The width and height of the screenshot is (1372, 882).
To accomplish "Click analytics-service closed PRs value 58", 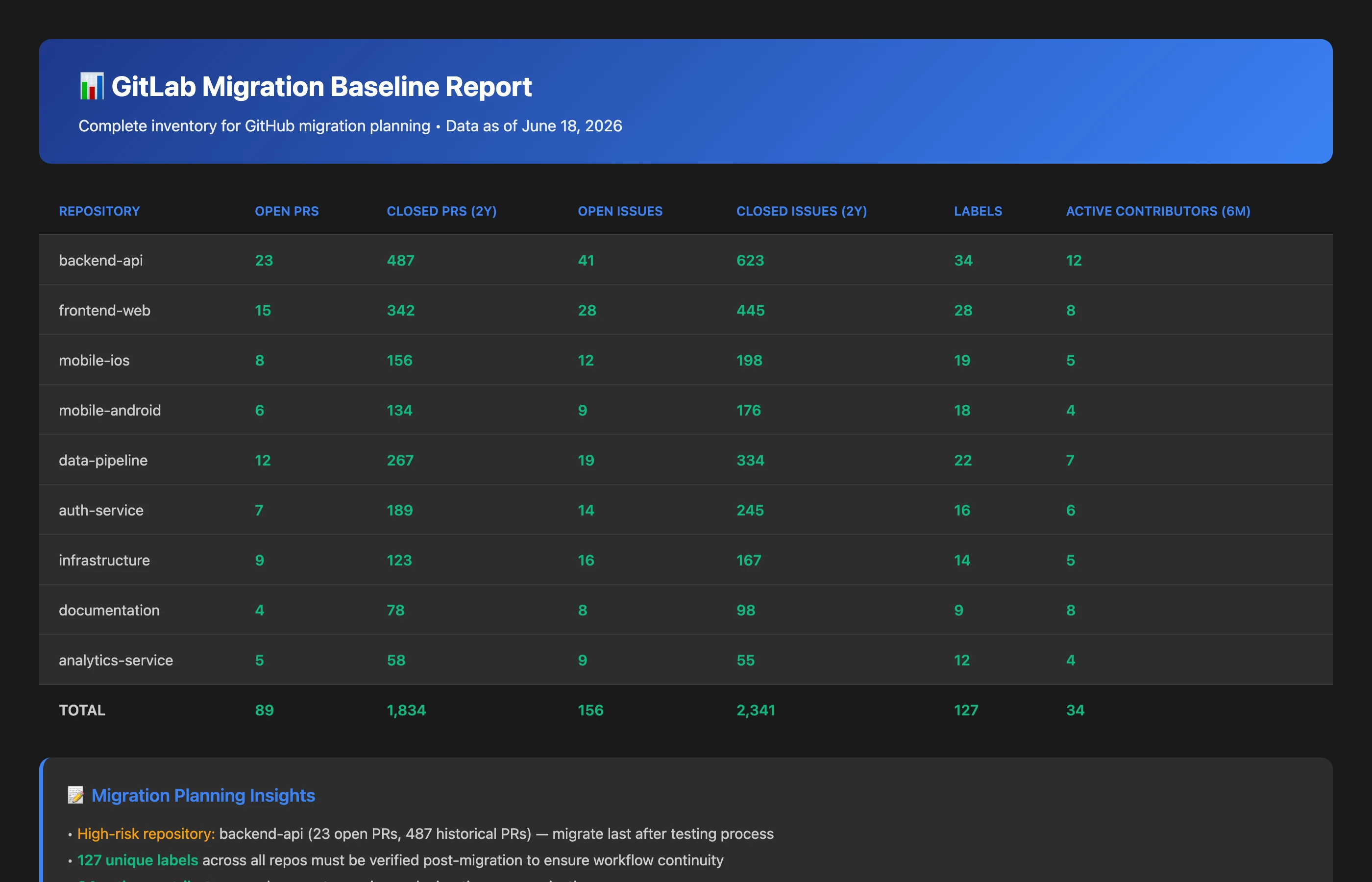I will pos(396,661).
